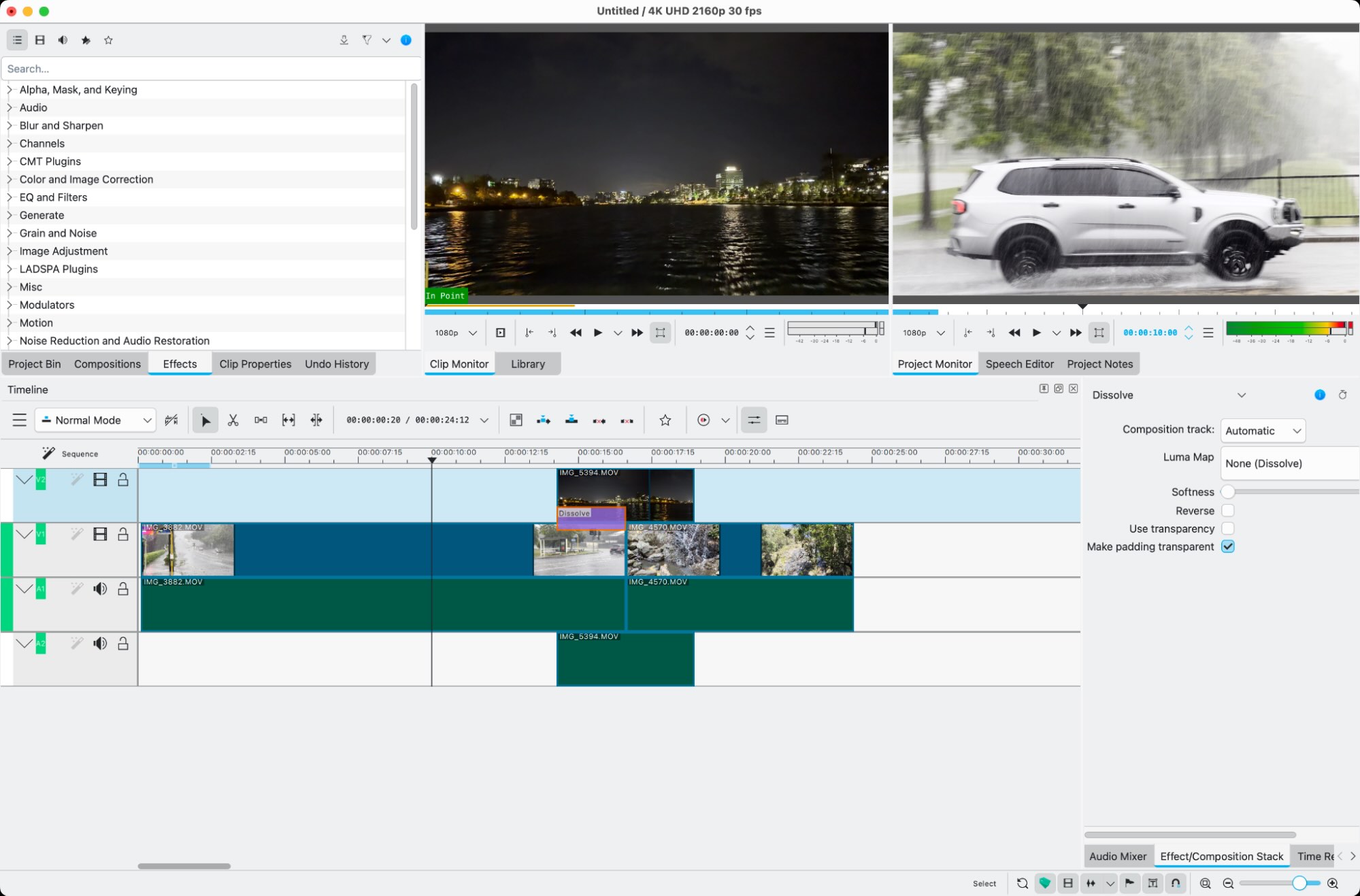Click the favorite effects star in the timeline toolbar
Screen dimensions: 1360x896
pyautogui.click(x=665, y=420)
